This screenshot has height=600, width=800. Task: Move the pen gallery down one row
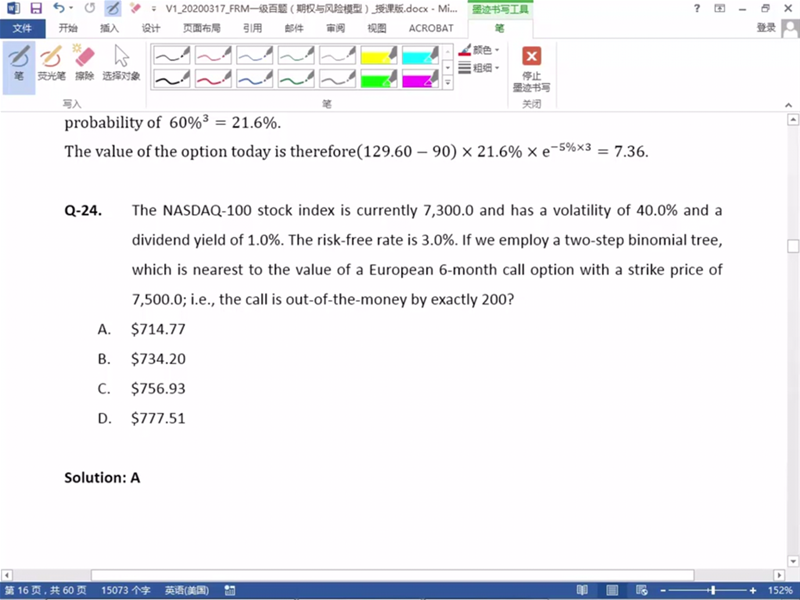(x=447, y=67)
